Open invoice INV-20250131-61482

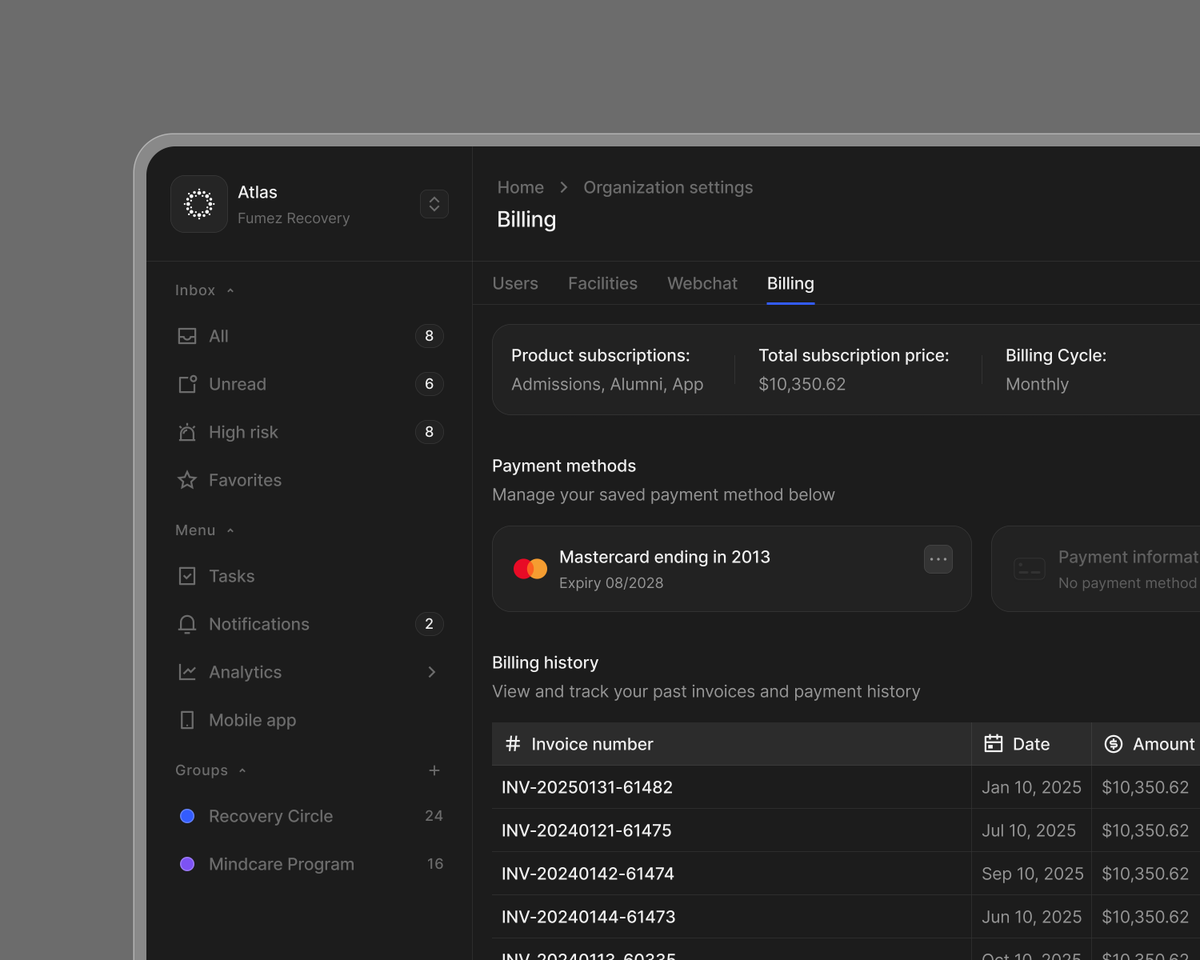point(587,787)
